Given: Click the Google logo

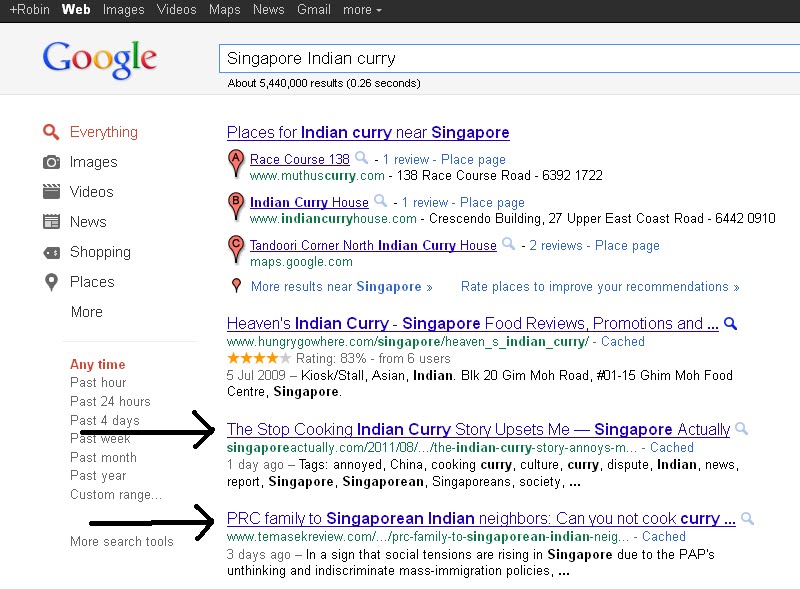Looking at the screenshot, I should tap(99, 59).
